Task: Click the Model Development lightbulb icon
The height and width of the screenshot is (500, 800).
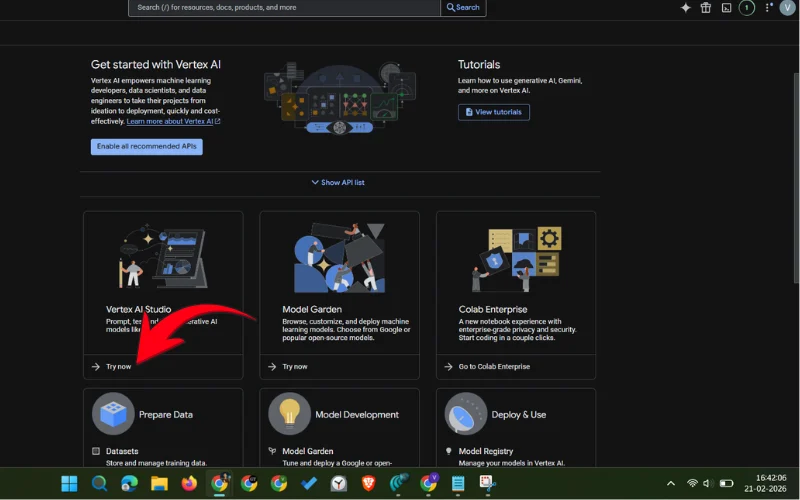Action: [x=289, y=414]
